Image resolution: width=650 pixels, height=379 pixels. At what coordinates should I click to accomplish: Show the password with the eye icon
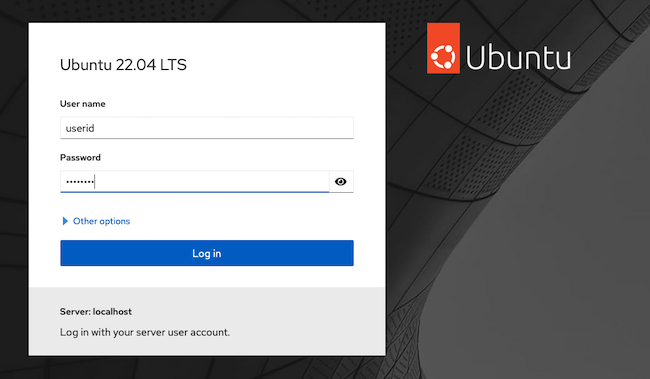[341, 182]
